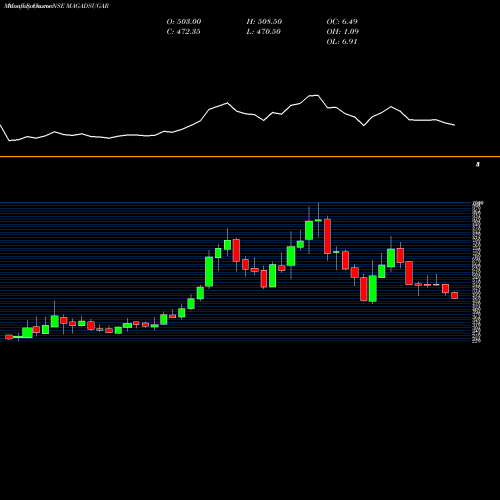
Task: Click the close value C: 472.35
Action: [x=183, y=31]
